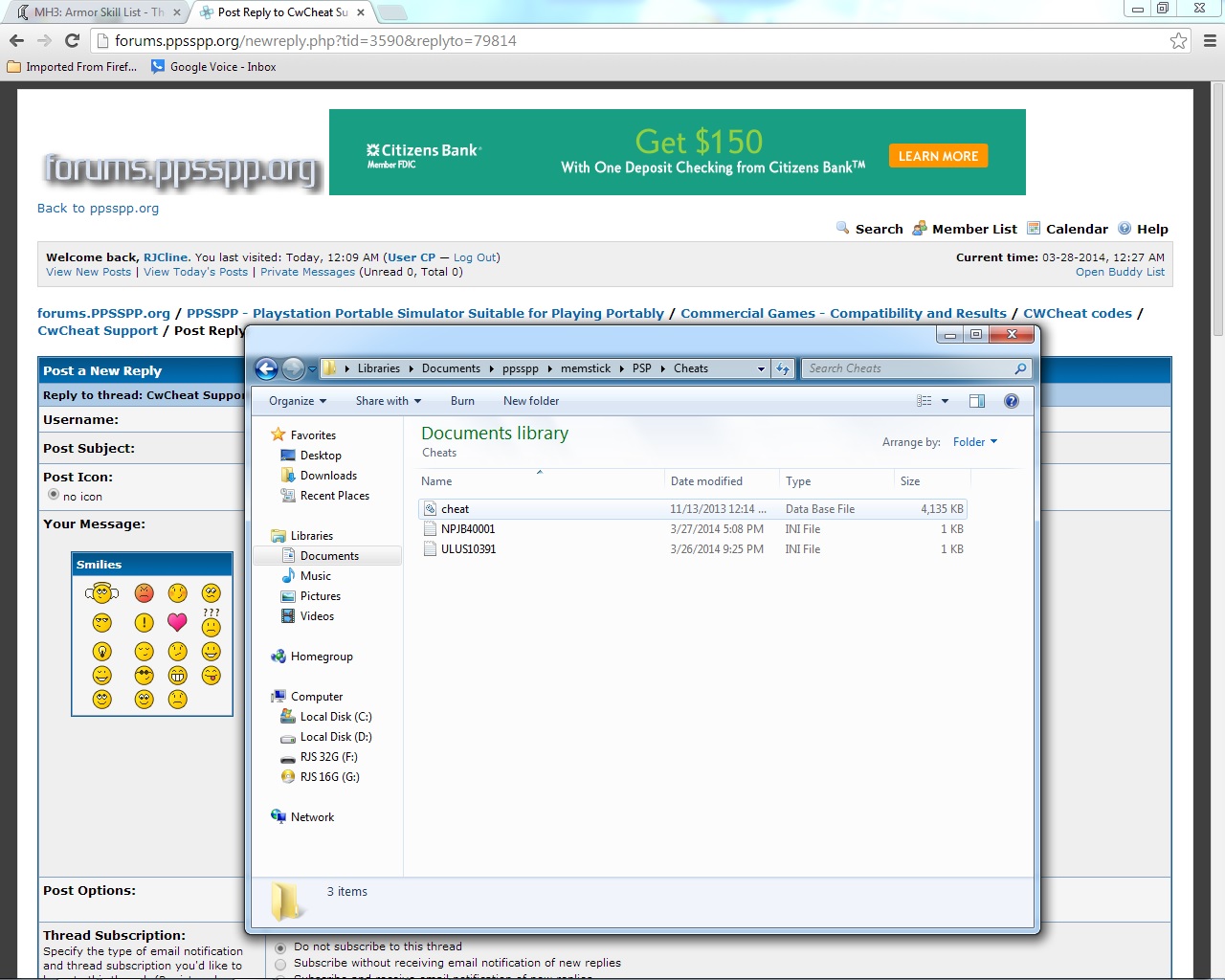Click Chrome's reload page icon
The image size is (1225, 980).
click(x=72, y=40)
